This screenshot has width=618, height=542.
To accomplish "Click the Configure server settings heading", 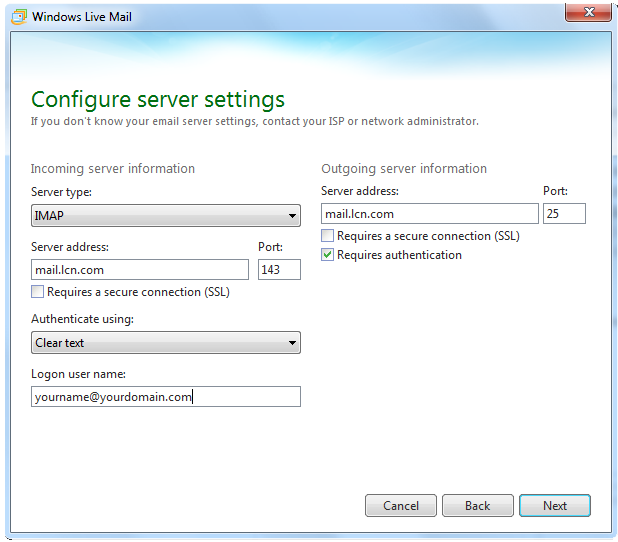I will point(158,100).
